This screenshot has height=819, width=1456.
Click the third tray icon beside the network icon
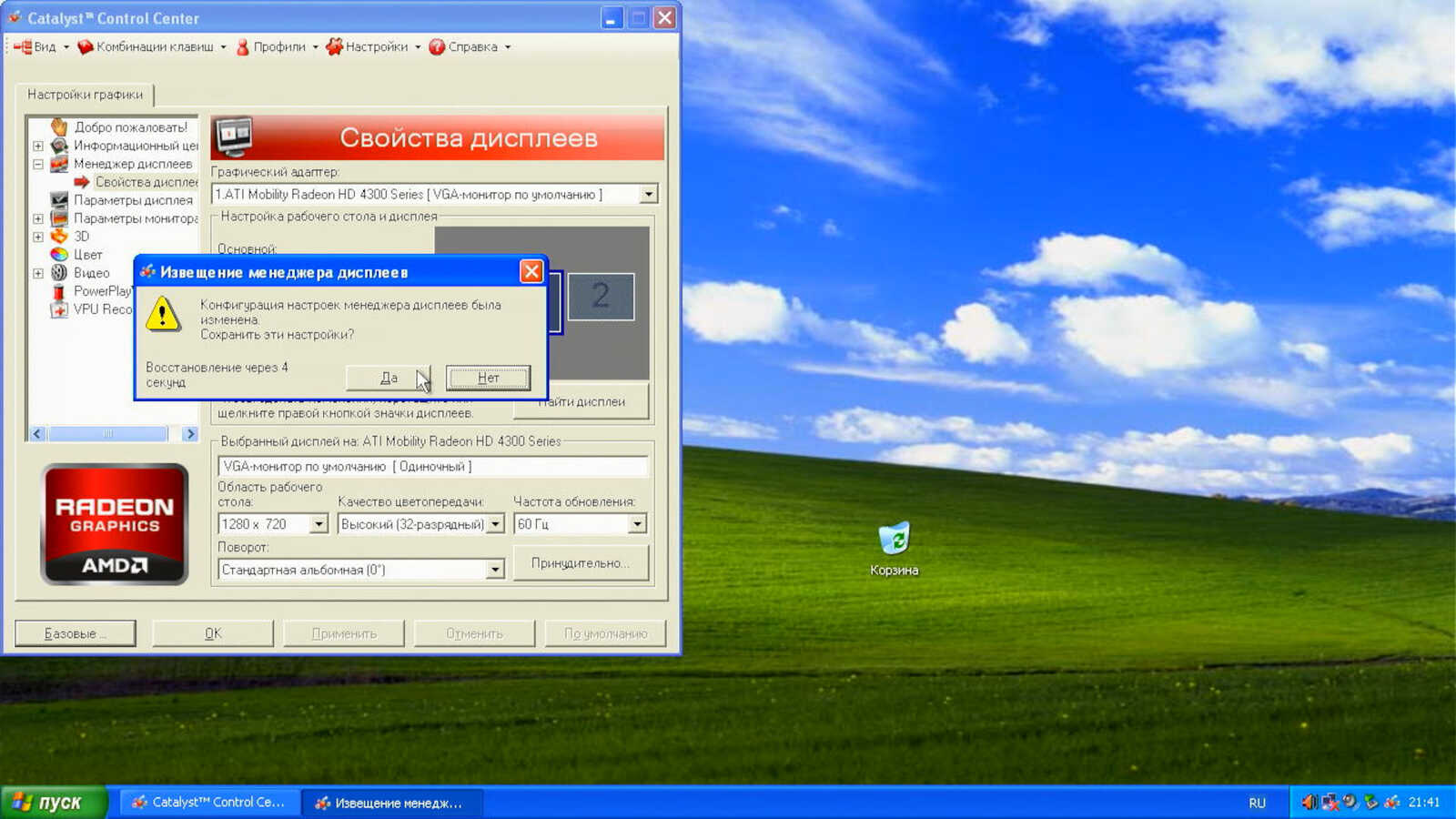[x=1350, y=802]
